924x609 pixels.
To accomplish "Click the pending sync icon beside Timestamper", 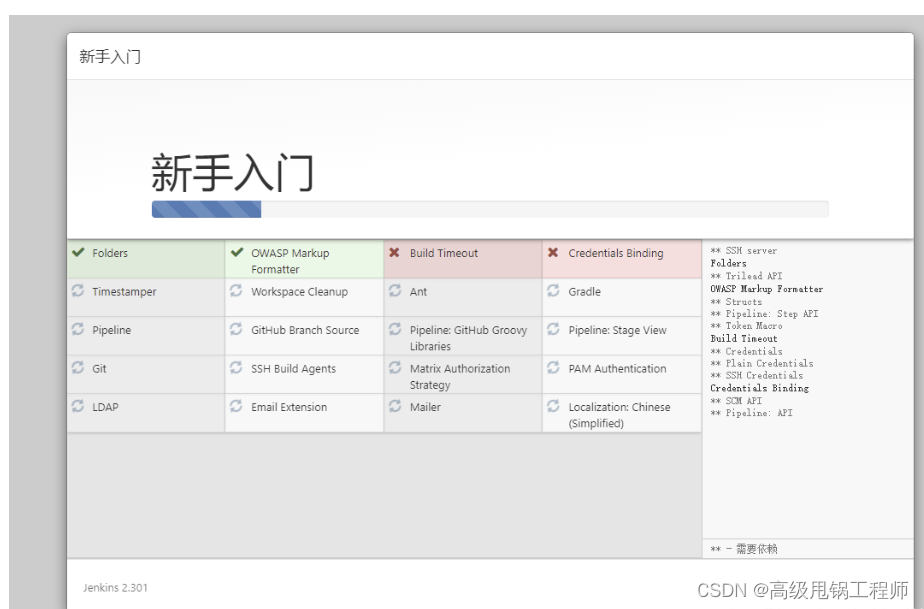I will (78, 291).
